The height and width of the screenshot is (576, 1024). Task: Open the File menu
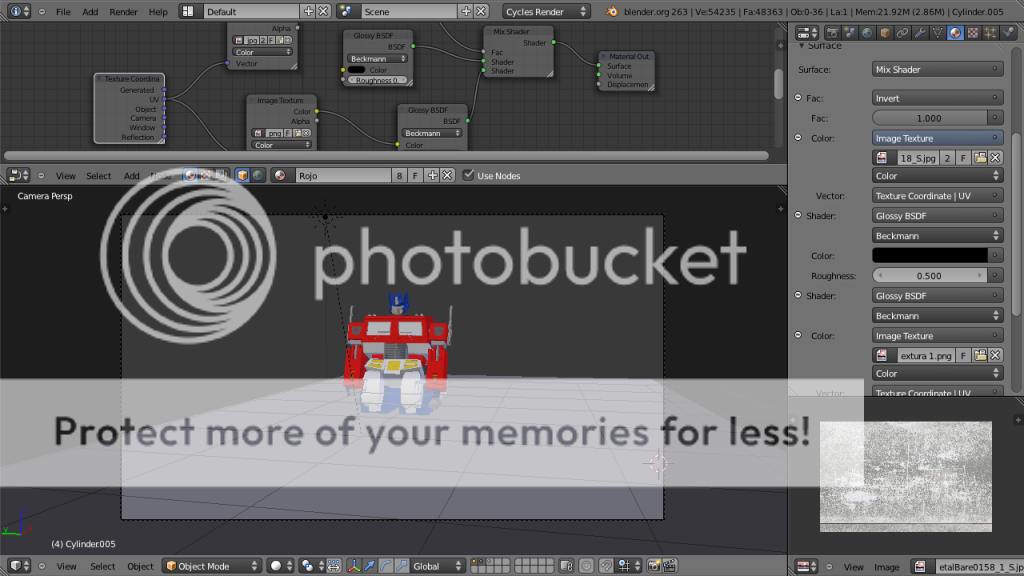(63, 12)
